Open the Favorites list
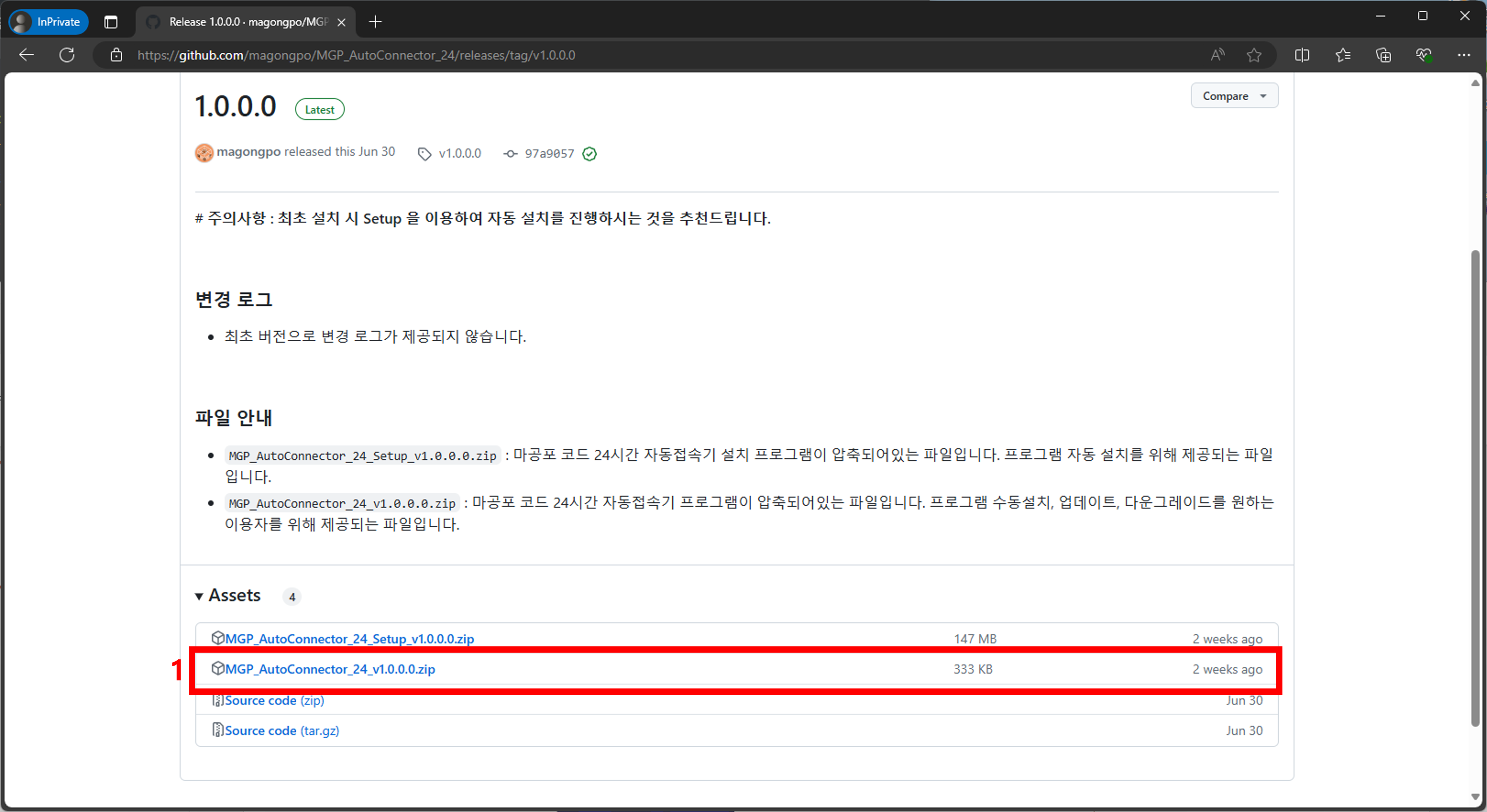Viewport: 1487px width, 812px height. click(1343, 55)
